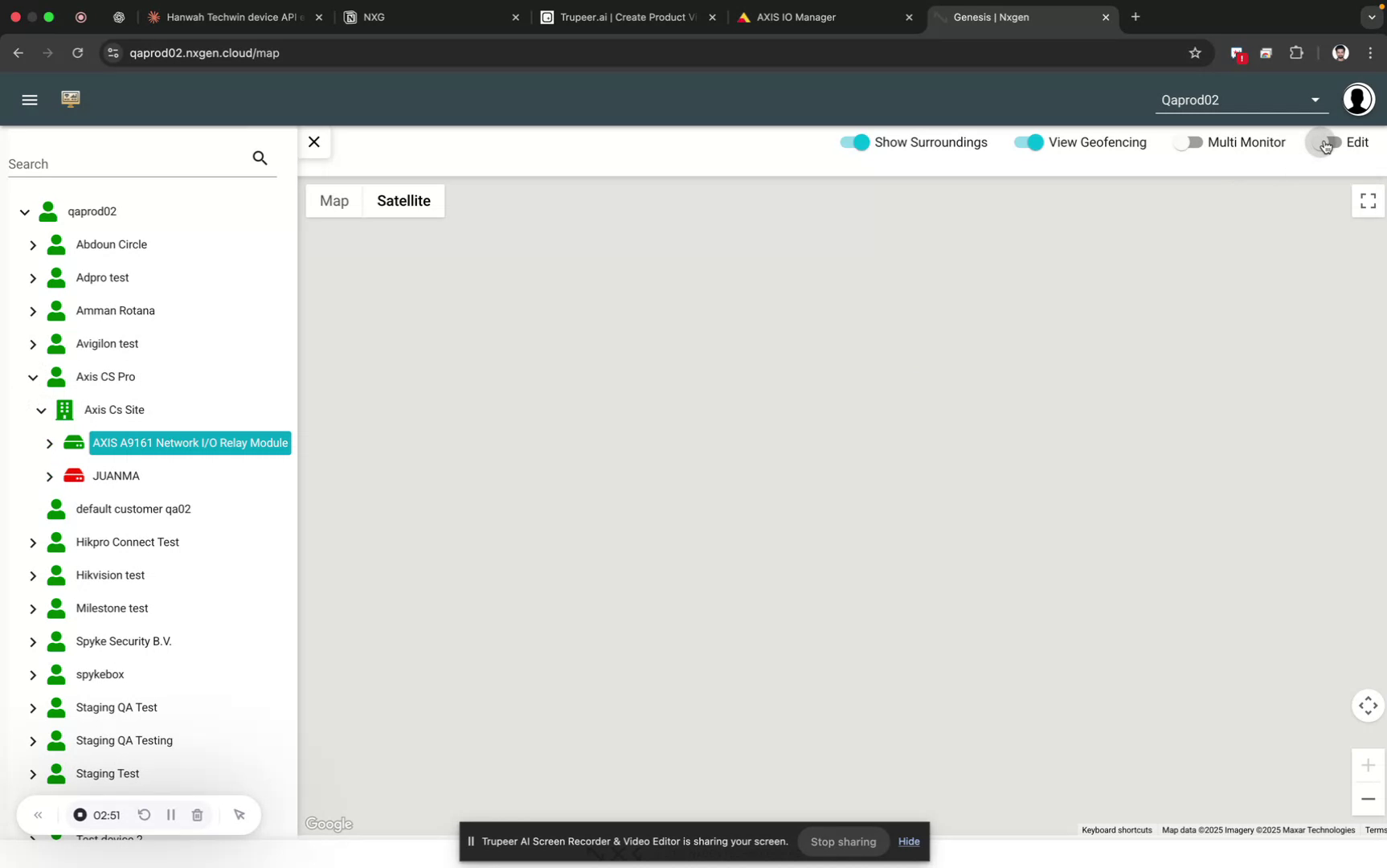This screenshot has width=1387, height=868.
Task: Pause the screen recording
Action: pos(170,814)
